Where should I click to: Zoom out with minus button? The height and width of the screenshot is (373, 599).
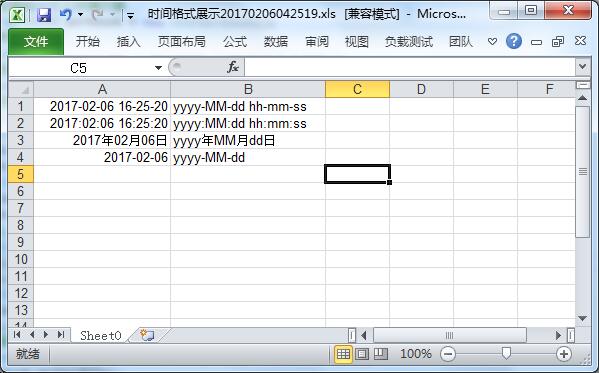(x=448, y=354)
